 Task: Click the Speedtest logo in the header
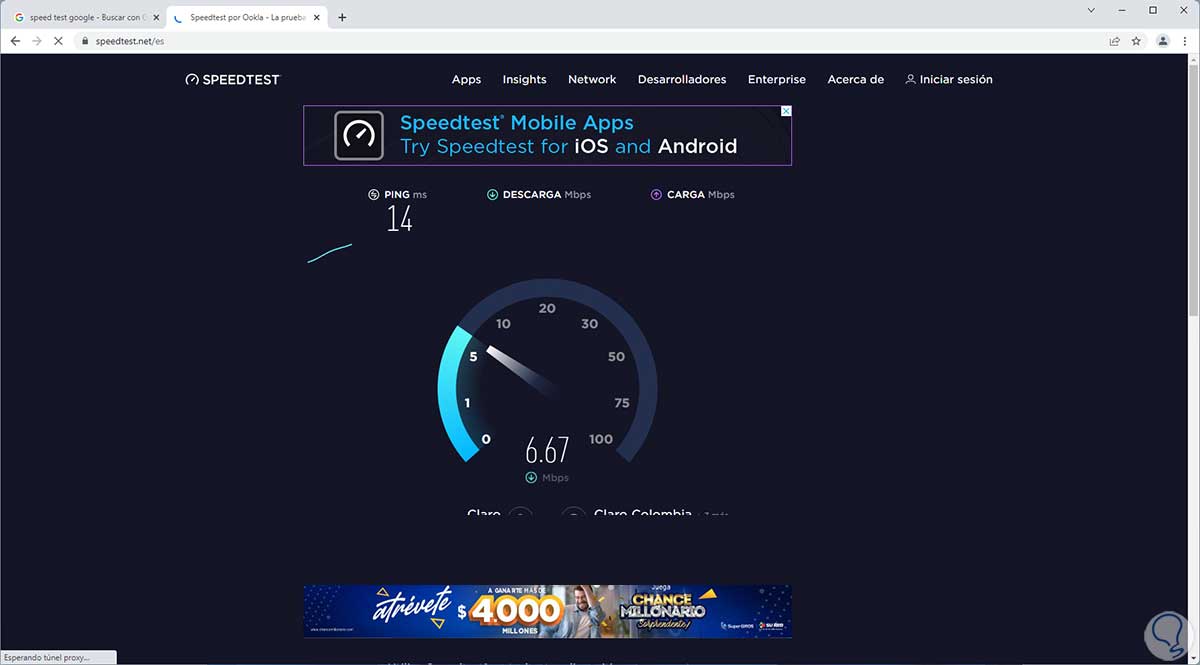pos(233,79)
